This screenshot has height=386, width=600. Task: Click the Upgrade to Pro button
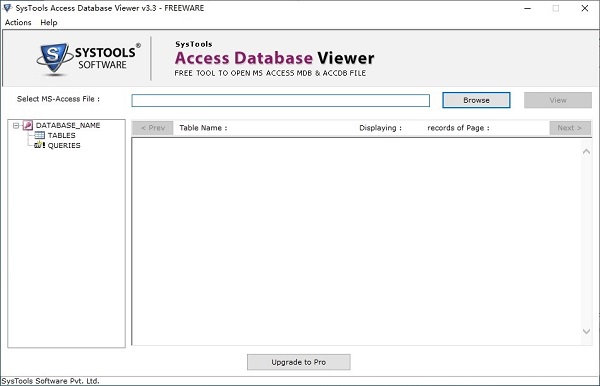pyautogui.click(x=298, y=362)
